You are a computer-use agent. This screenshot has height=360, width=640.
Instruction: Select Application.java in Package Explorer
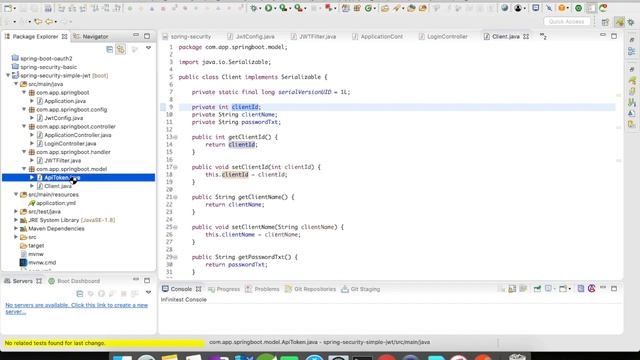click(x=65, y=101)
